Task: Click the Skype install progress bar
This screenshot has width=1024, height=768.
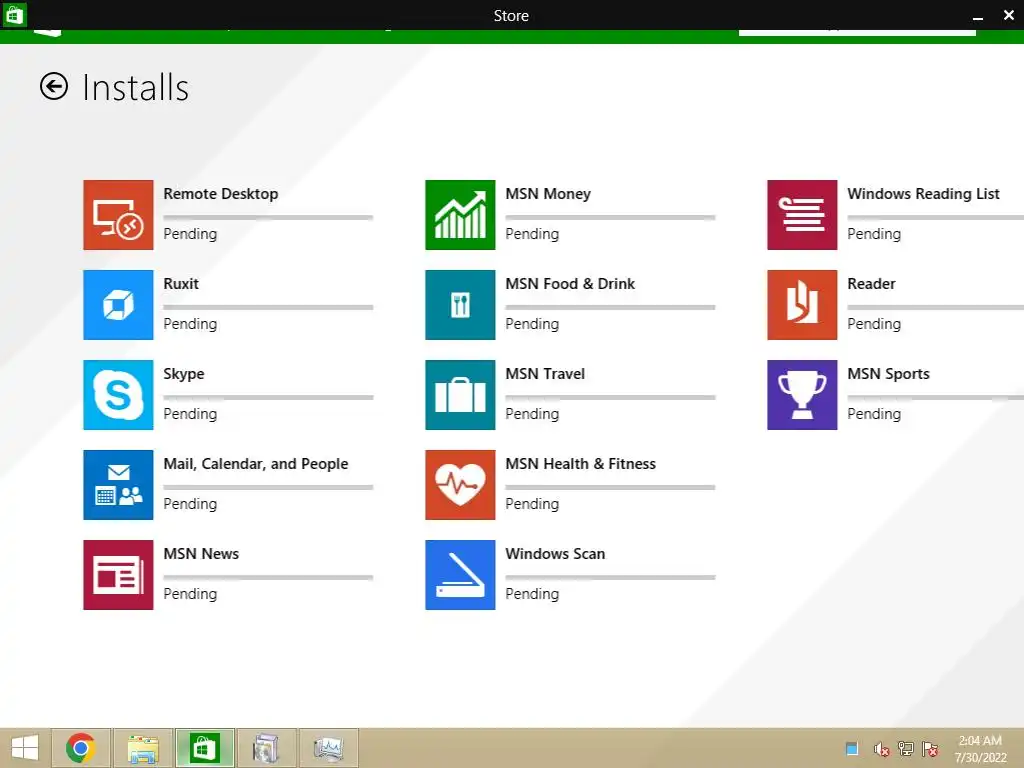Action: pos(268,398)
